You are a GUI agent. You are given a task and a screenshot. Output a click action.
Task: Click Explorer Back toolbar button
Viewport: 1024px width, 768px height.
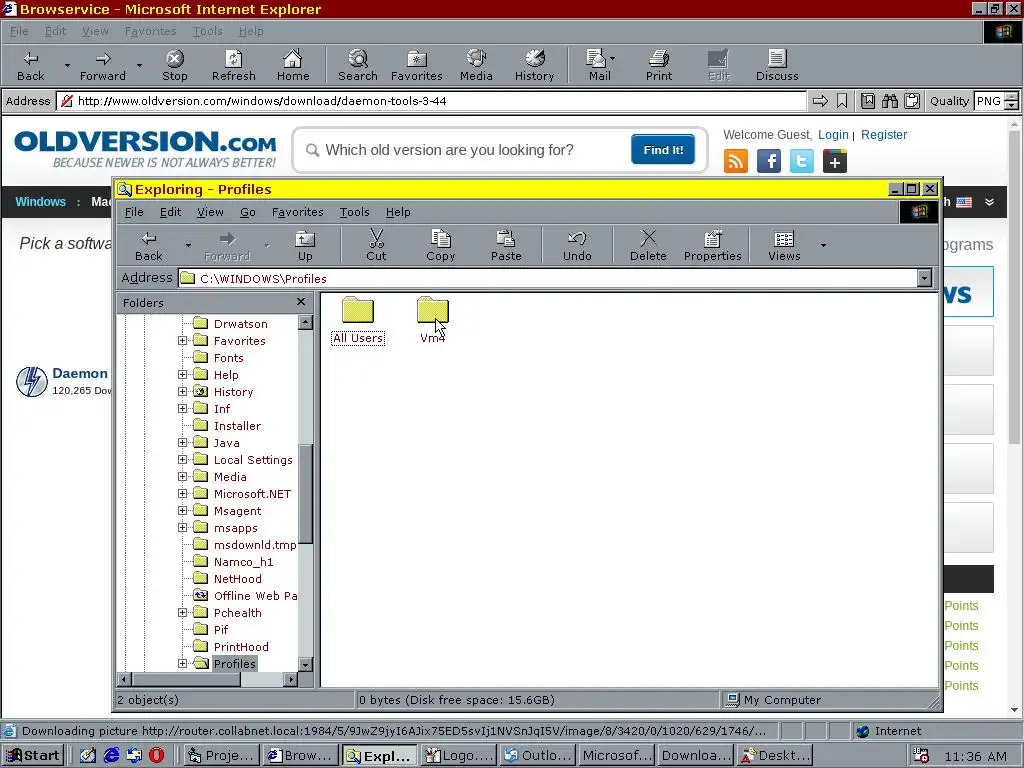(x=149, y=246)
